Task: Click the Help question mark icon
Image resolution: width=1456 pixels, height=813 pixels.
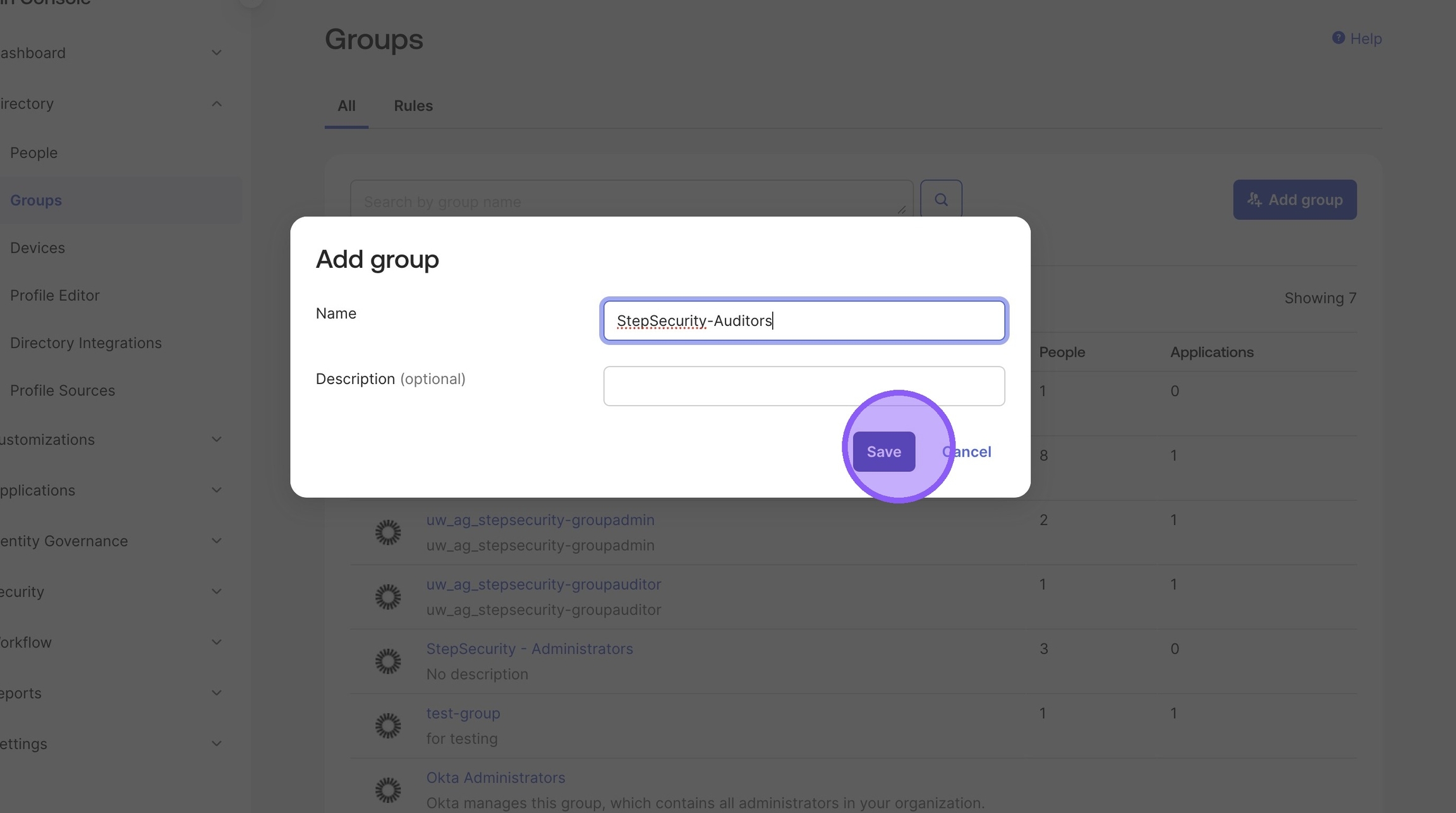Action: click(1338, 38)
